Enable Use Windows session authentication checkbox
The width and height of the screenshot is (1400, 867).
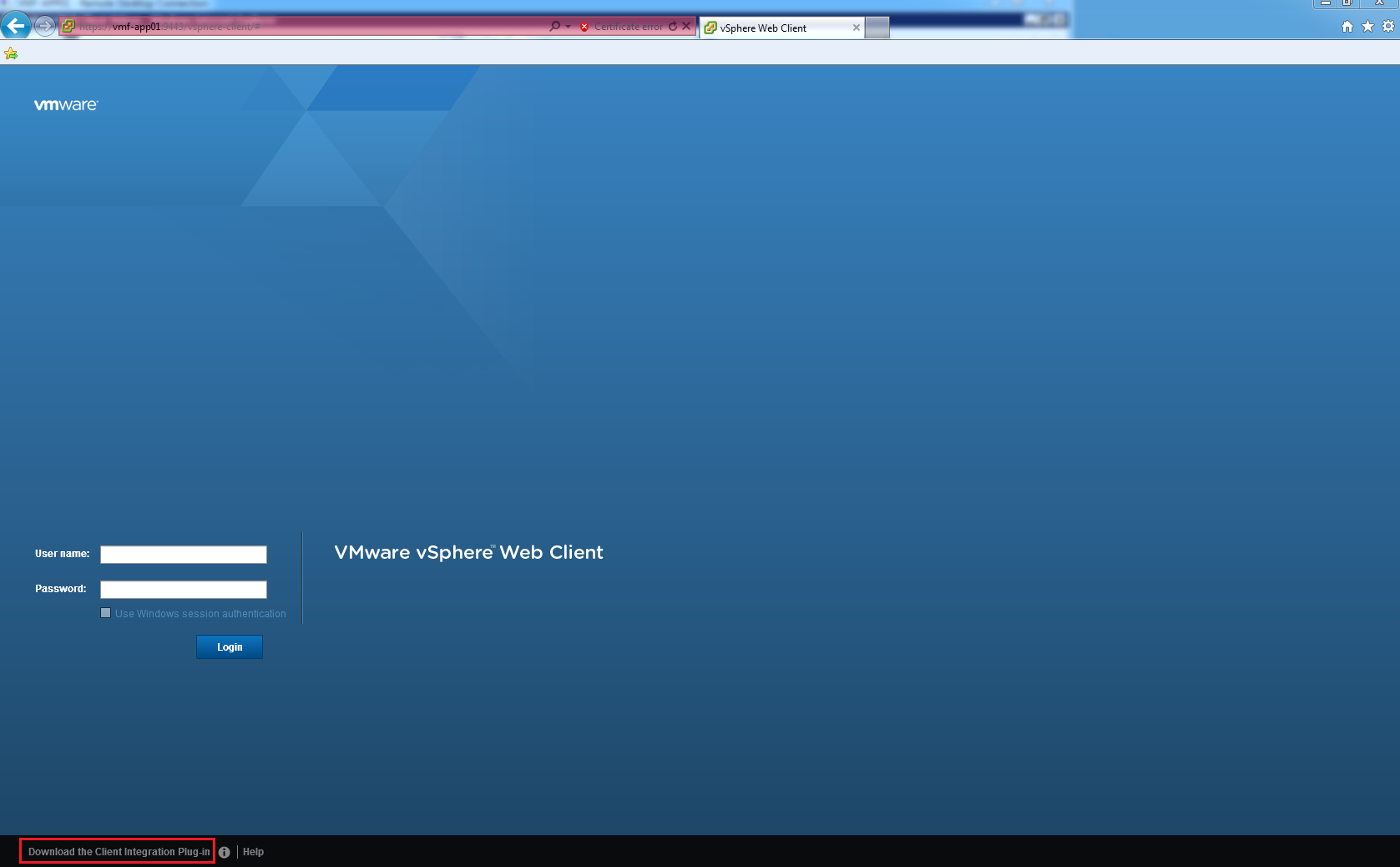[x=105, y=613]
